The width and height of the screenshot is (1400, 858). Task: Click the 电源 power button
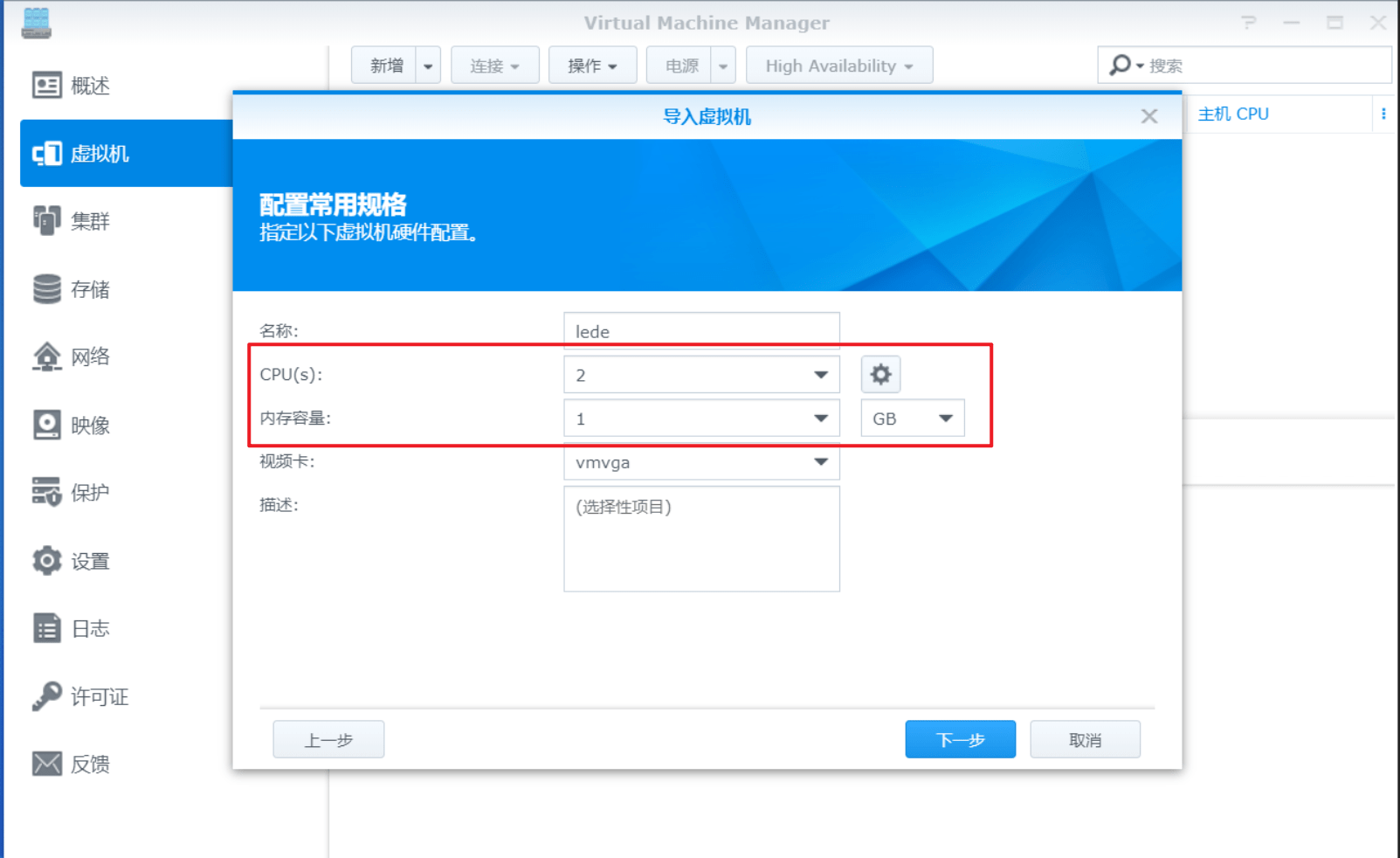(x=679, y=66)
